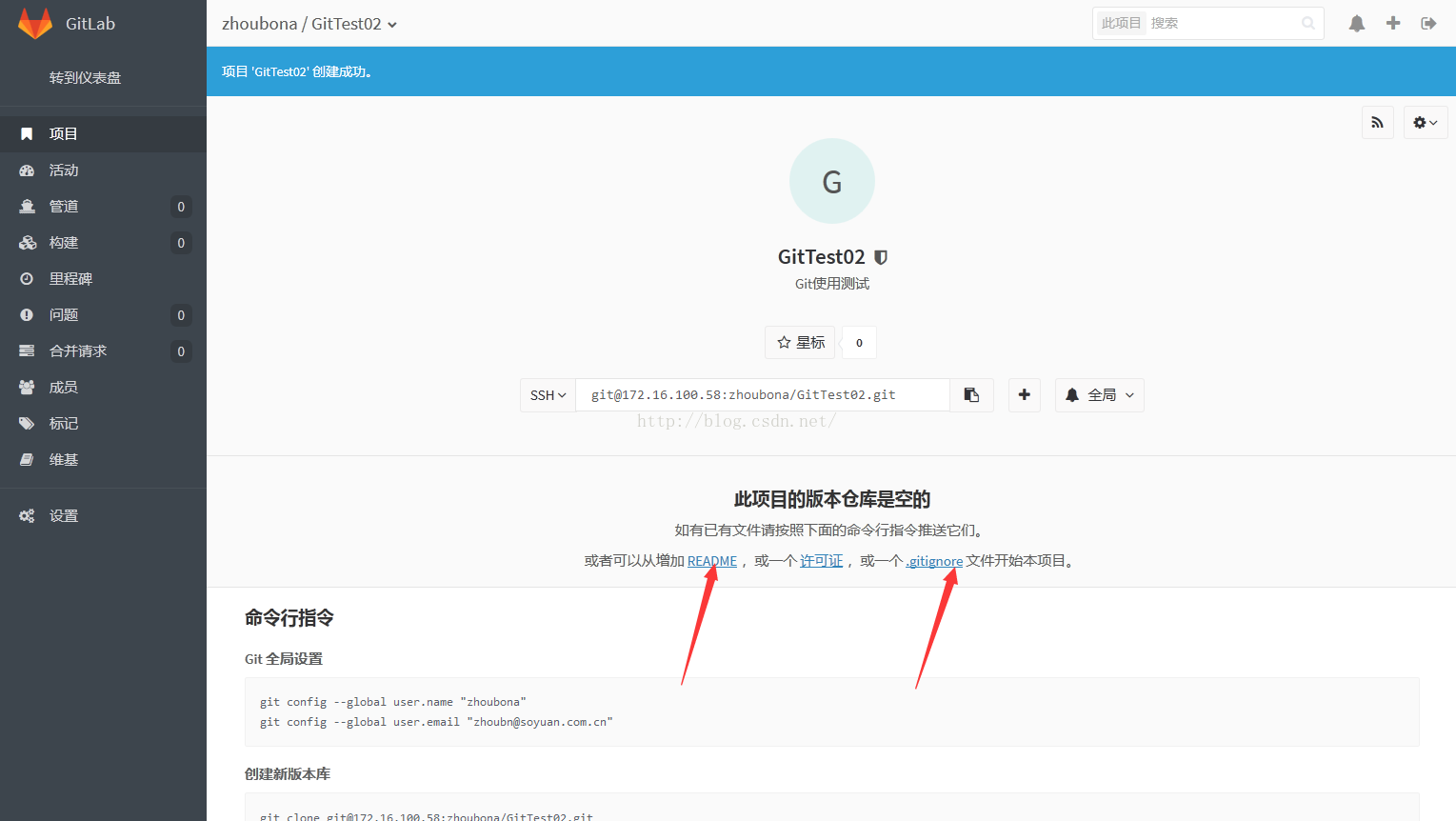Open the 维基 wiki page
Image resolution: width=1456 pixels, height=821 pixels.
tap(103, 460)
